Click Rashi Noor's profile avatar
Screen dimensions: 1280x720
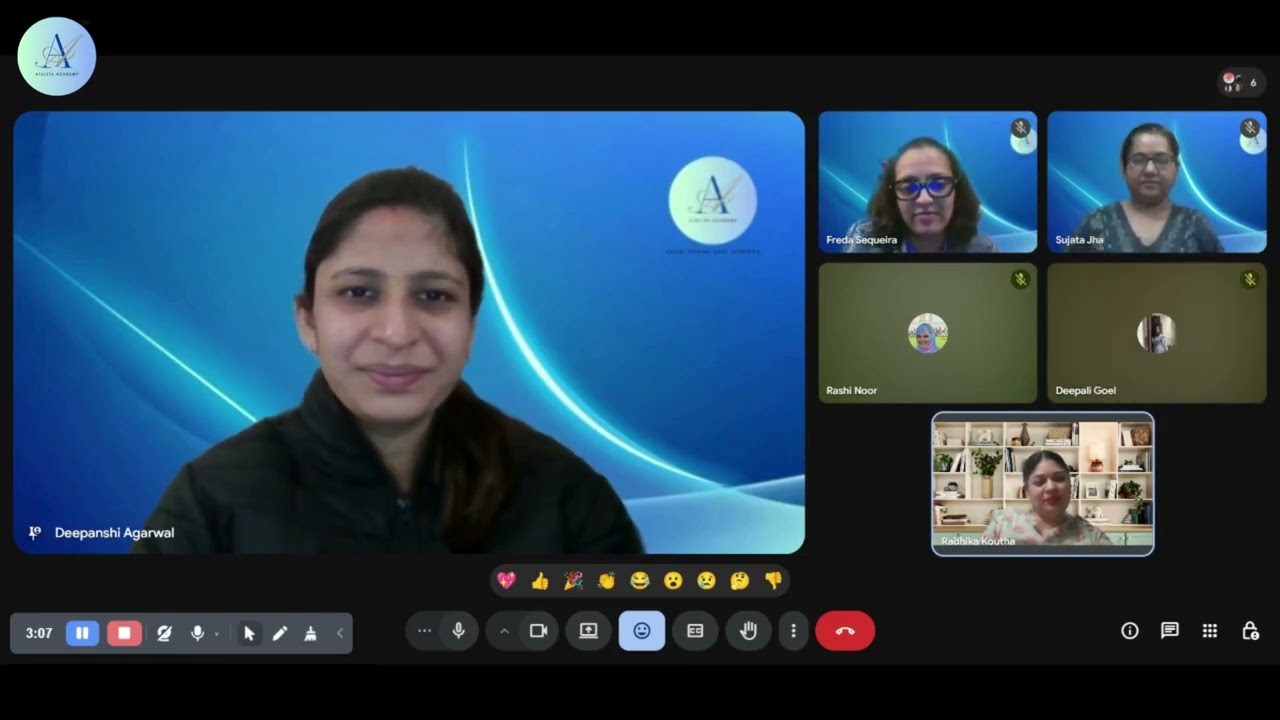pos(928,333)
